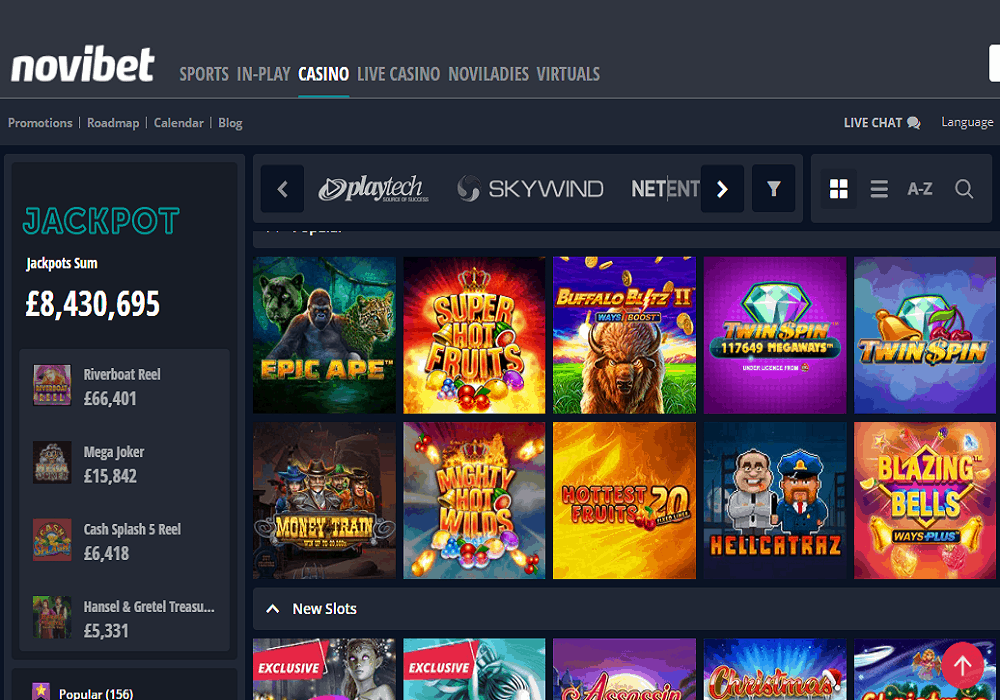This screenshot has width=1000, height=700.
Task: Click the Riverboat Reel jackpot icon
Action: 52,385
